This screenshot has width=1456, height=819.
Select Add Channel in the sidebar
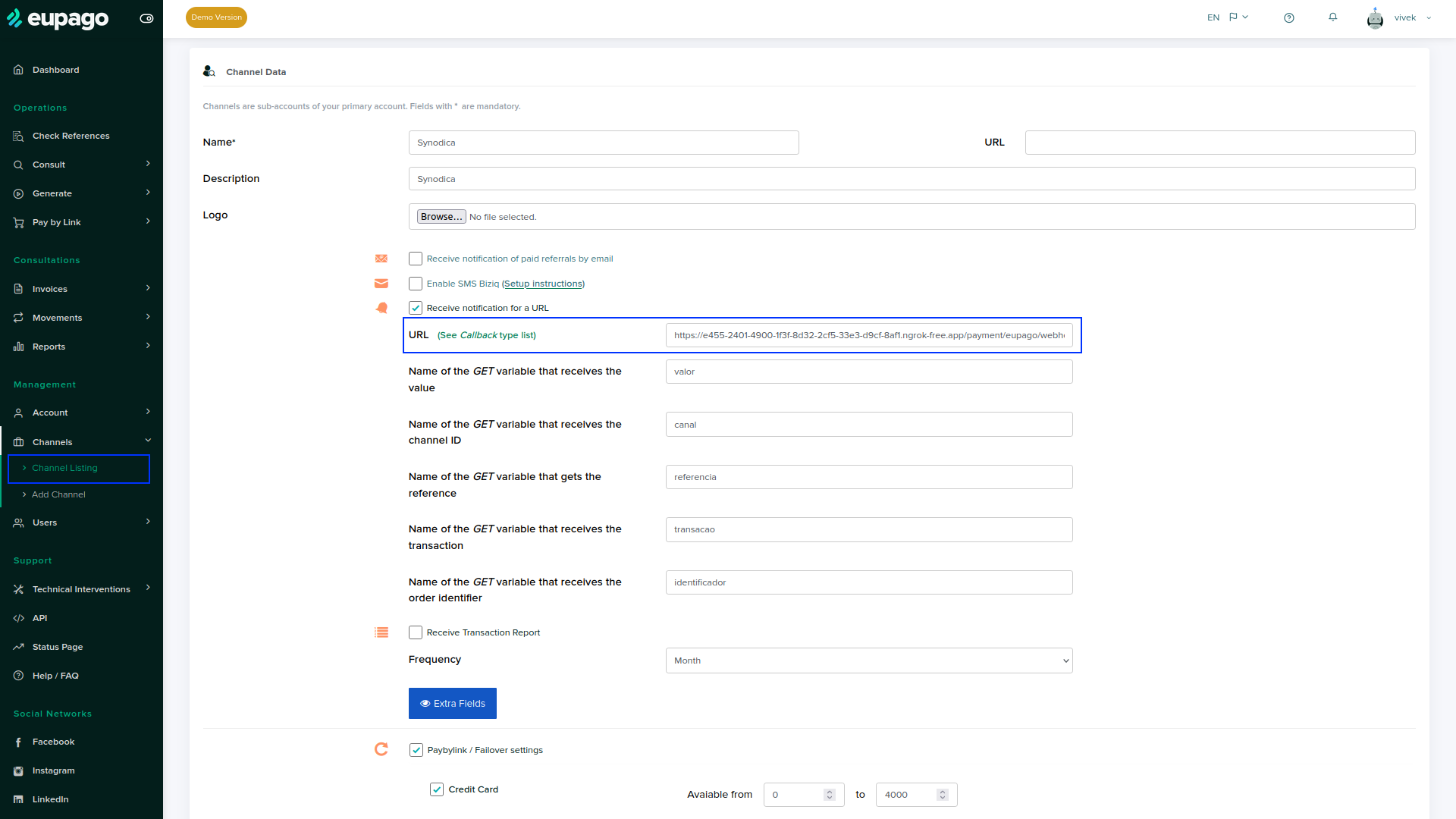pos(58,494)
